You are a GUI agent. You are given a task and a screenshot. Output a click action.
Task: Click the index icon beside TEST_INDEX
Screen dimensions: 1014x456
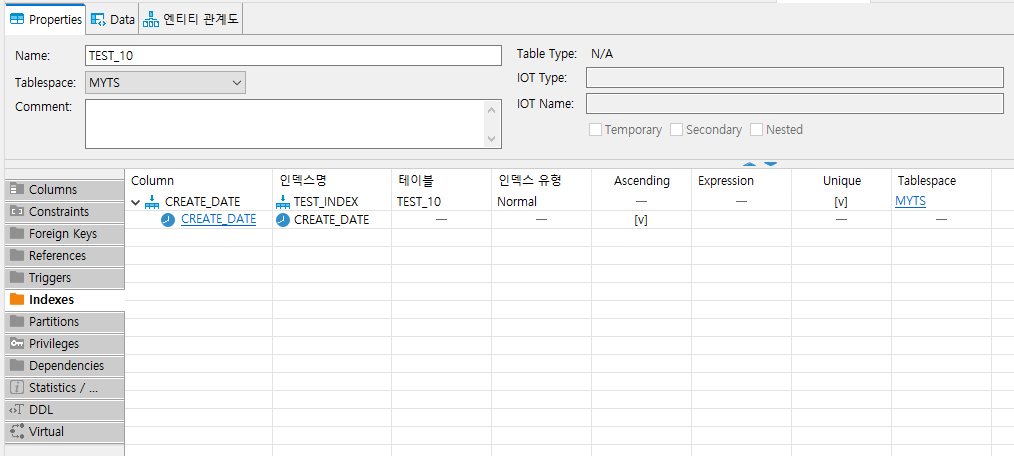point(283,202)
